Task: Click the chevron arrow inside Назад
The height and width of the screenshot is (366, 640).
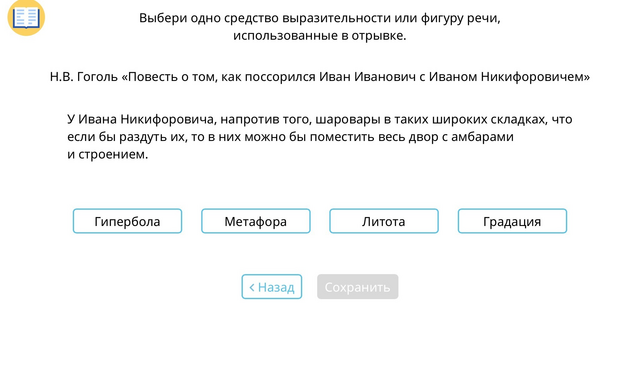Action: [252, 287]
